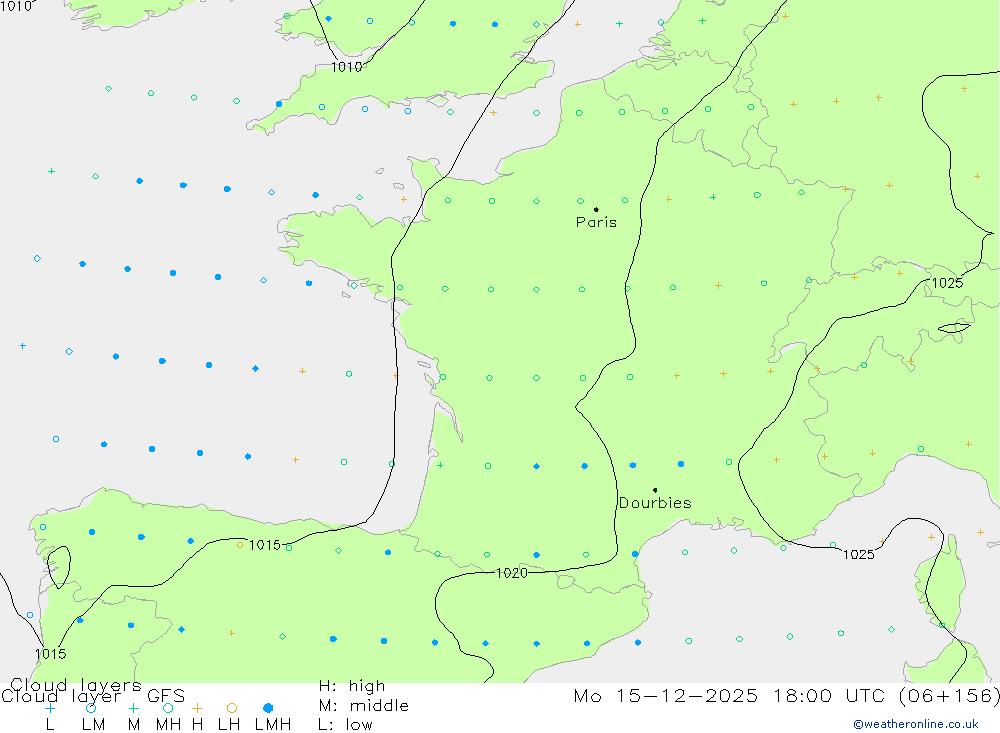This screenshot has width=1000, height=733.
Task: Select the Dourbies city label
Action: (x=655, y=503)
